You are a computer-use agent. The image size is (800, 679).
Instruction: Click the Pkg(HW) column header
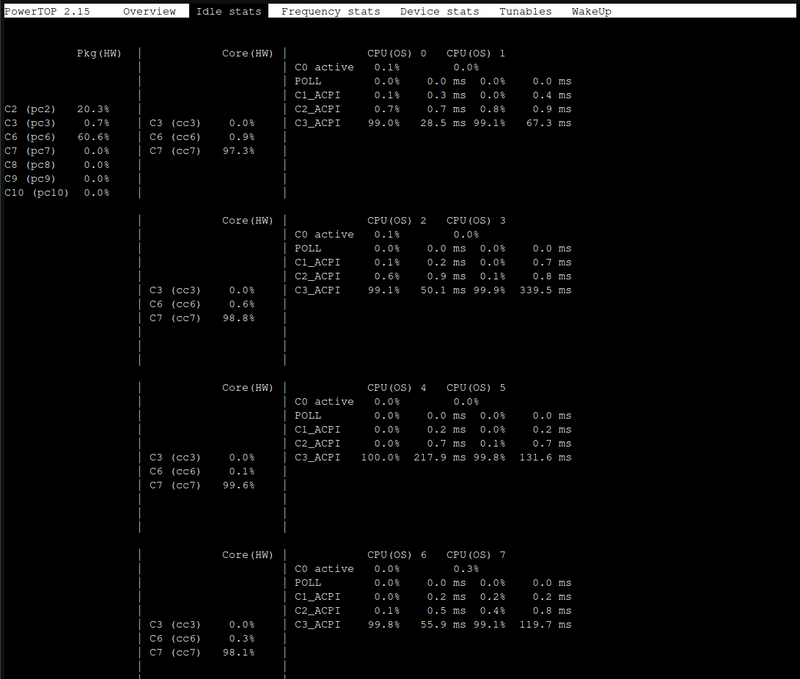pos(99,53)
